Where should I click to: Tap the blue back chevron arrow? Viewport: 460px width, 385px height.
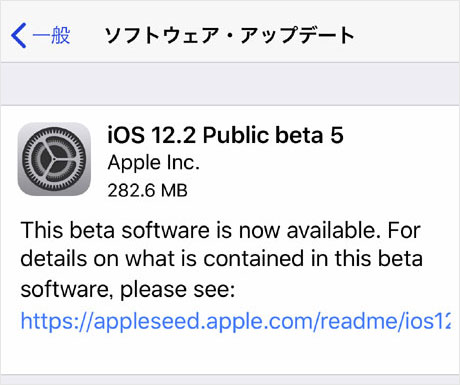click(x=18, y=35)
